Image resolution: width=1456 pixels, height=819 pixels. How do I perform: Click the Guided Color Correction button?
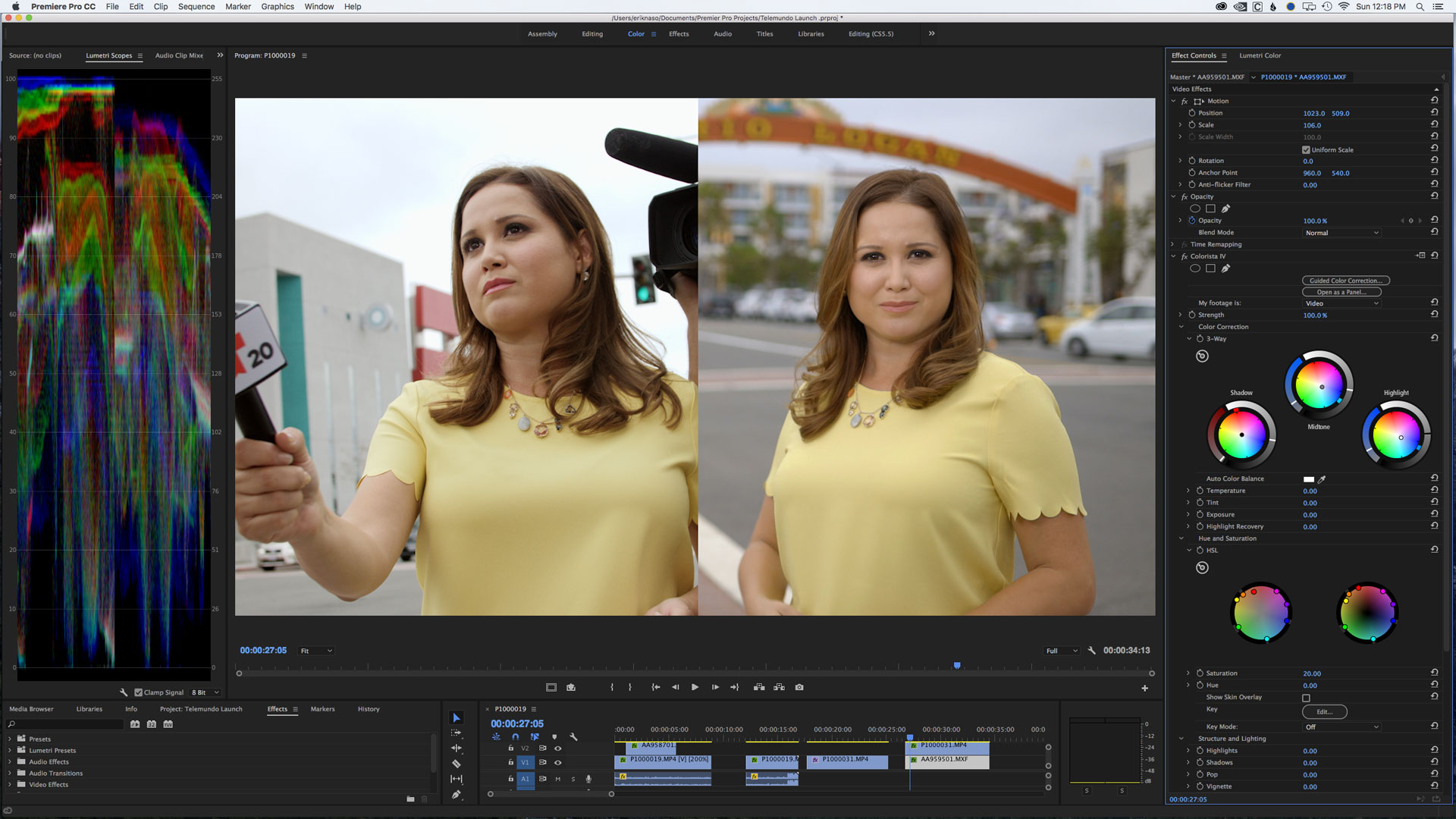(1345, 281)
